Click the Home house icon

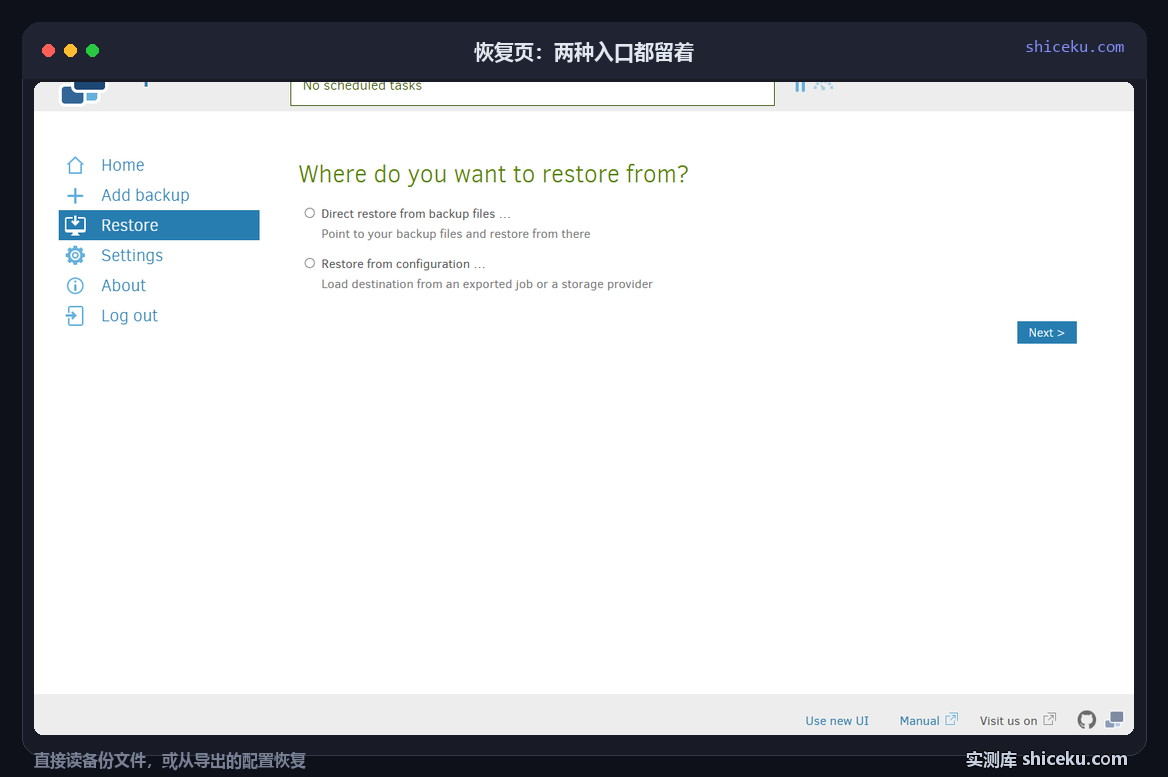[75, 165]
